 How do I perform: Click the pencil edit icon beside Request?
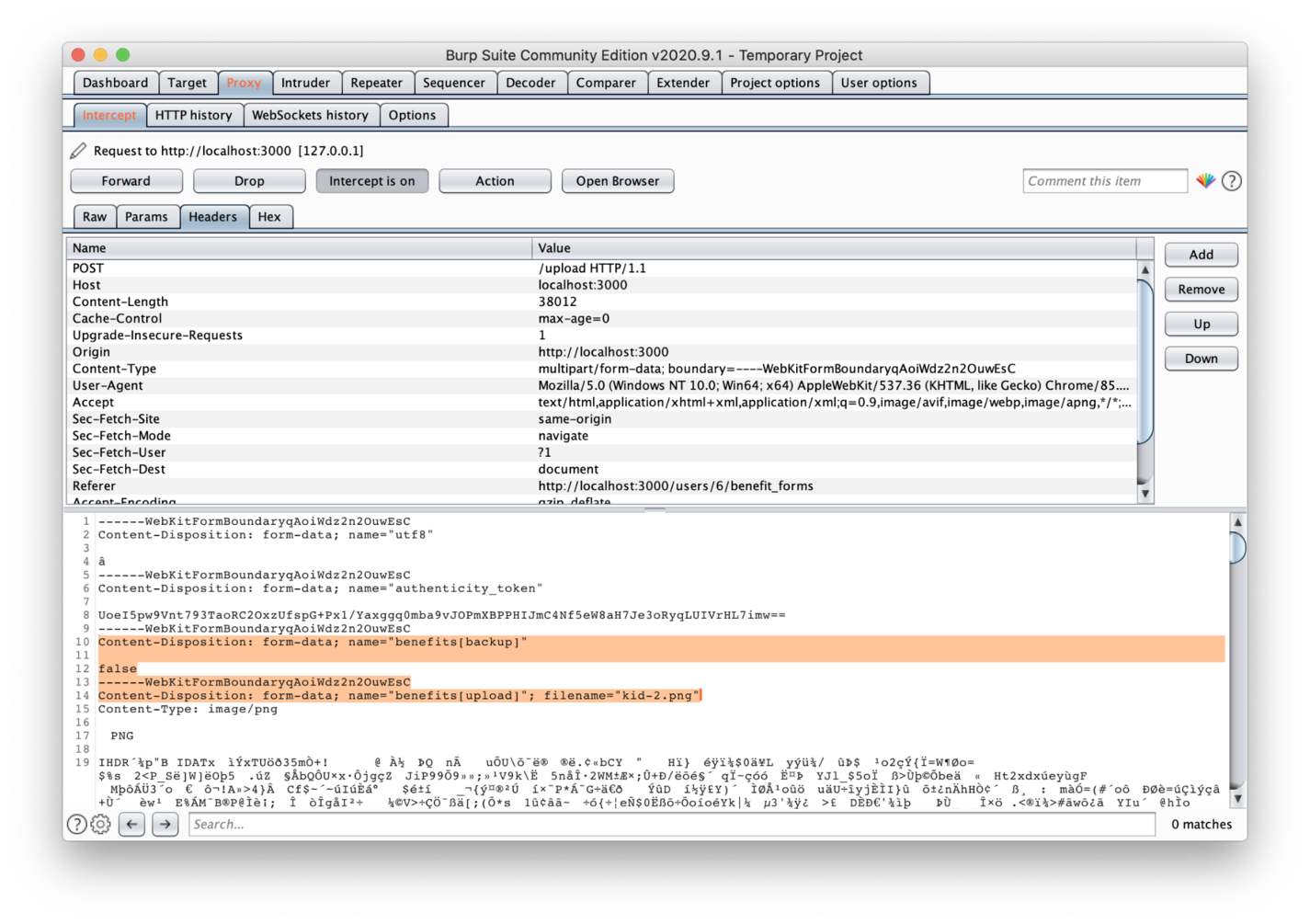79,151
